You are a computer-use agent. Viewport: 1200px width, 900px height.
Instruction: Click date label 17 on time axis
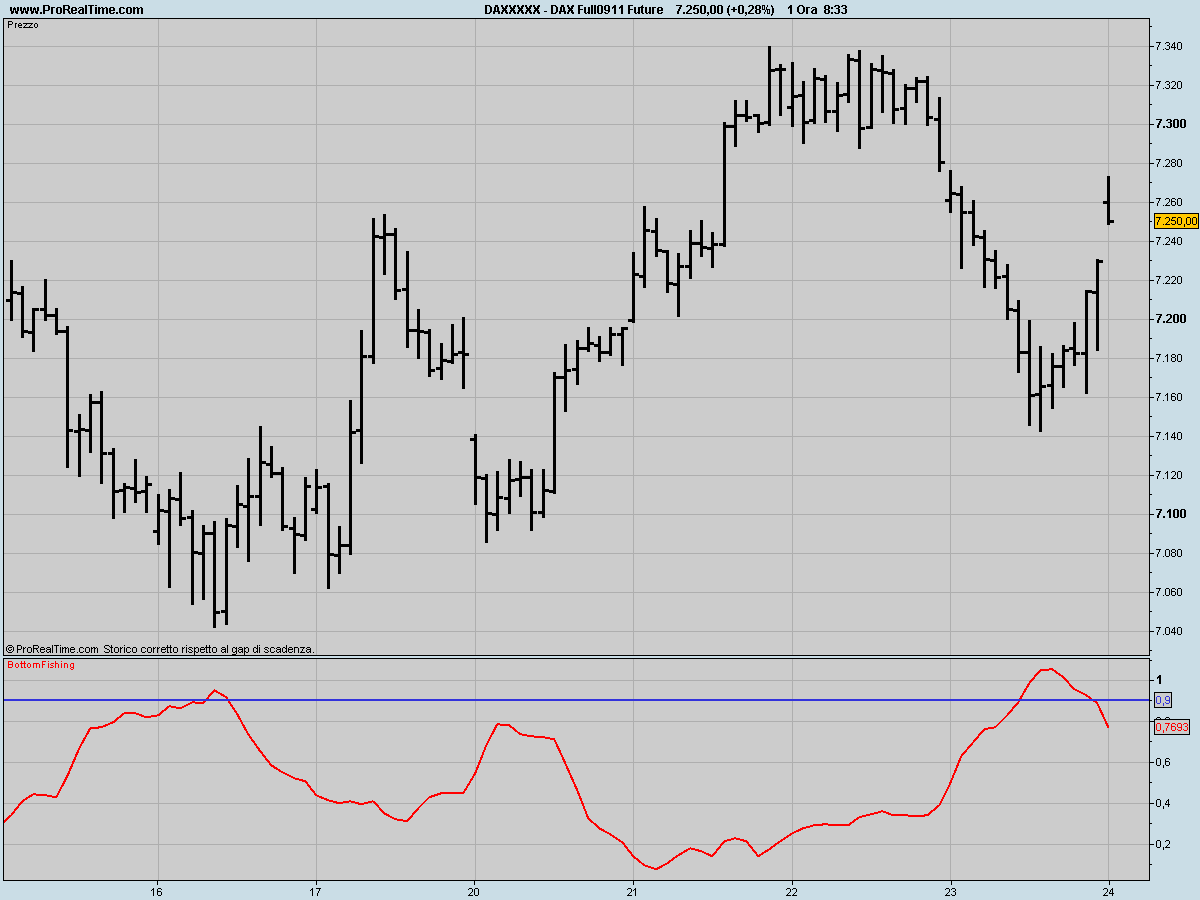(316, 890)
